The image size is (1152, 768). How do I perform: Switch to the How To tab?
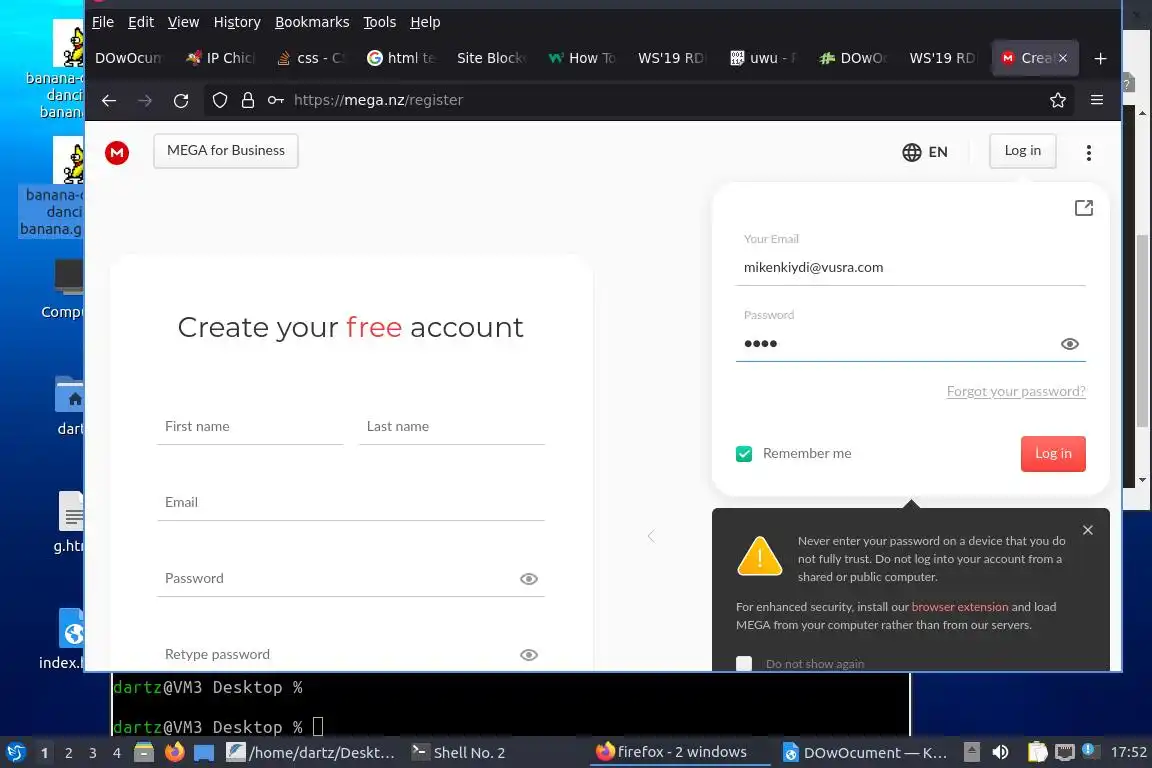[x=583, y=58]
